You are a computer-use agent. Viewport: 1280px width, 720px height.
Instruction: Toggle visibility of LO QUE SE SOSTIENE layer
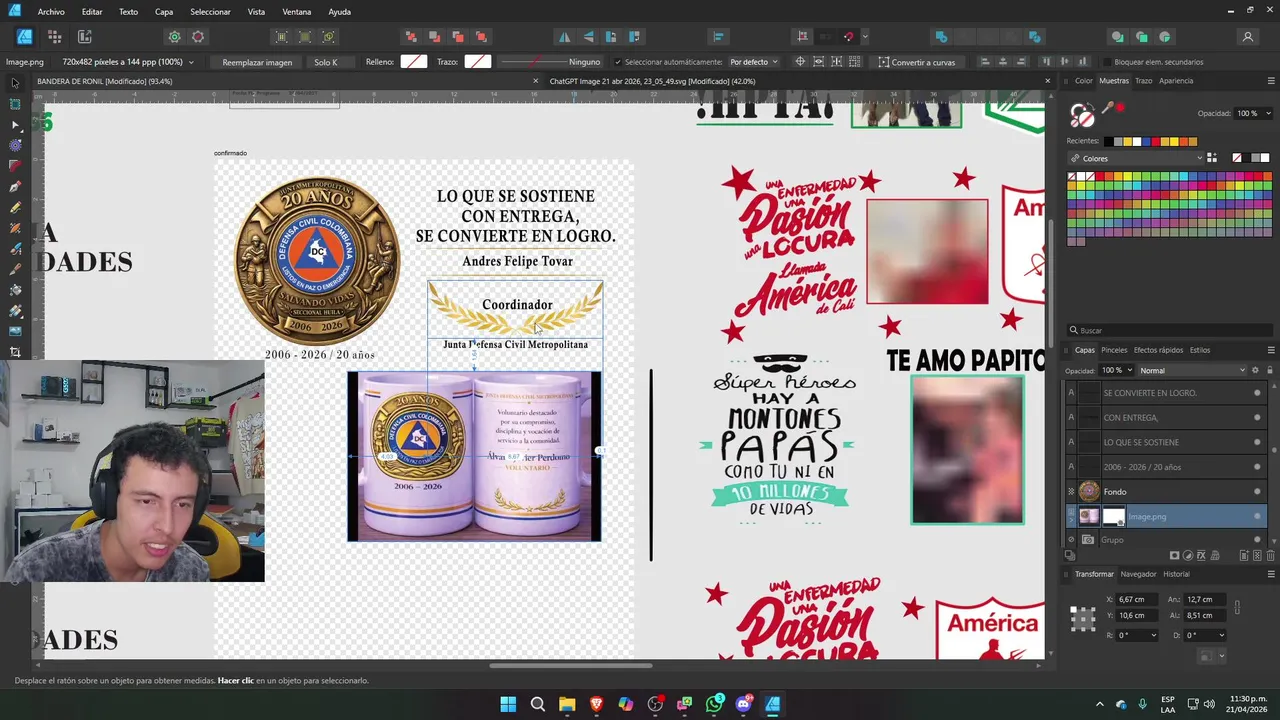click(1257, 442)
